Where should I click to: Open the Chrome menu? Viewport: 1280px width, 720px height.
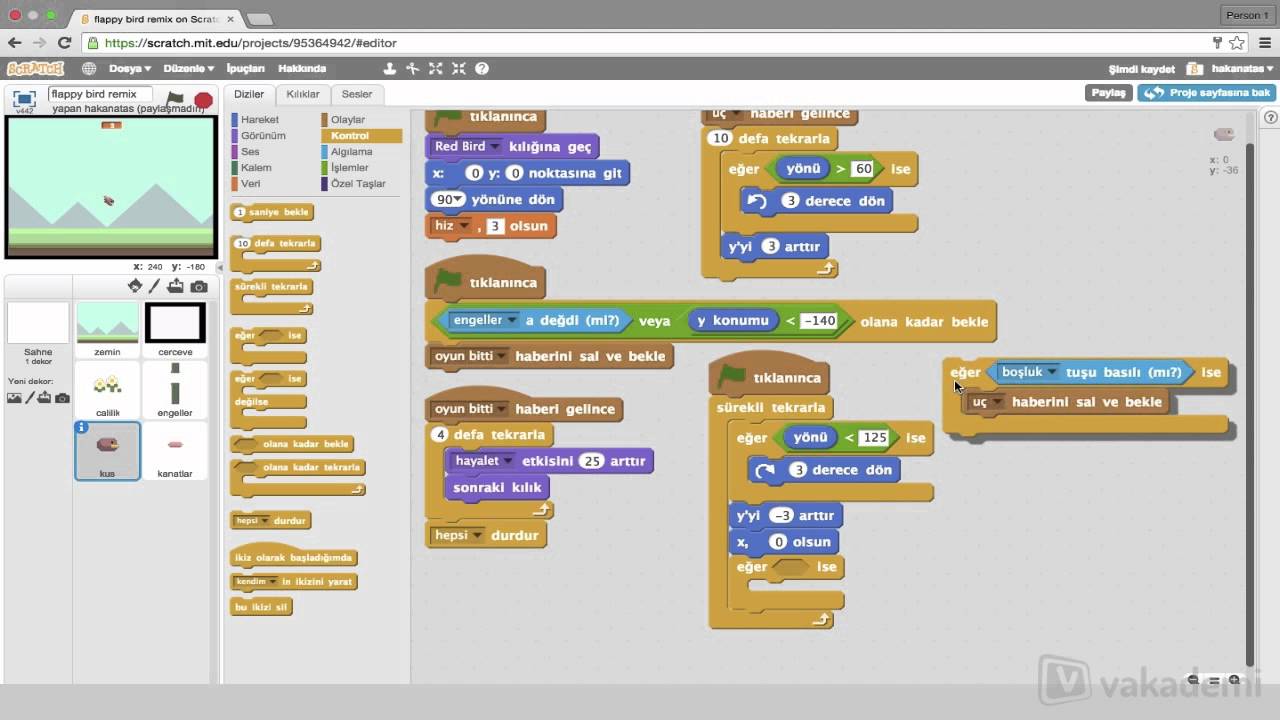[x=1264, y=43]
